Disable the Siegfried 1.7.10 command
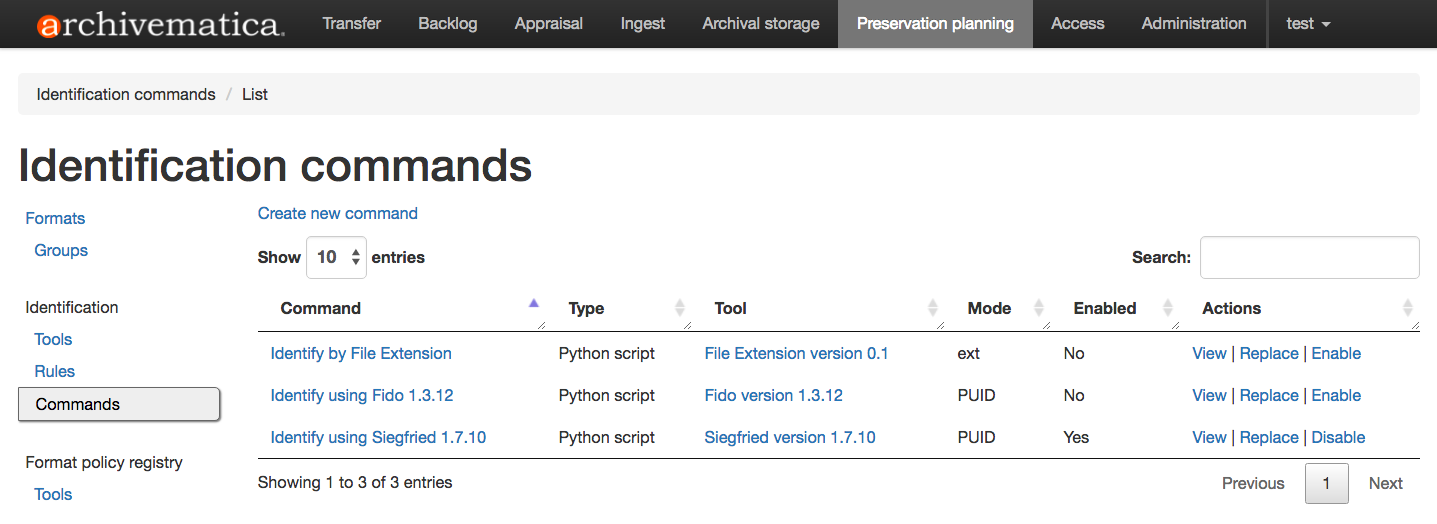Image resolution: width=1437 pixels, height=524 pixels. click(1338, 437)
